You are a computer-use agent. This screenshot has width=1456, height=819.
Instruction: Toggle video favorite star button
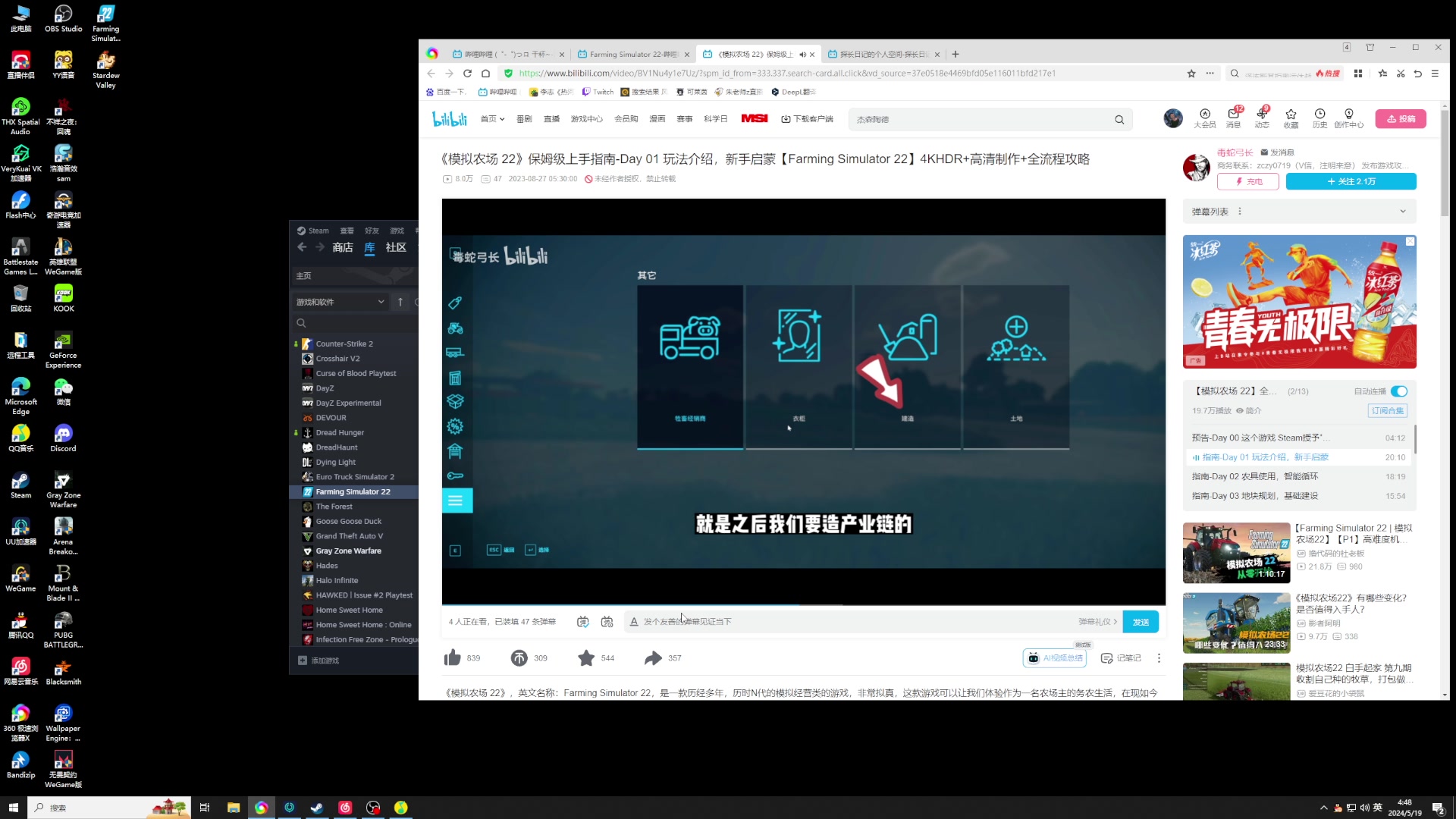point(586,658)
